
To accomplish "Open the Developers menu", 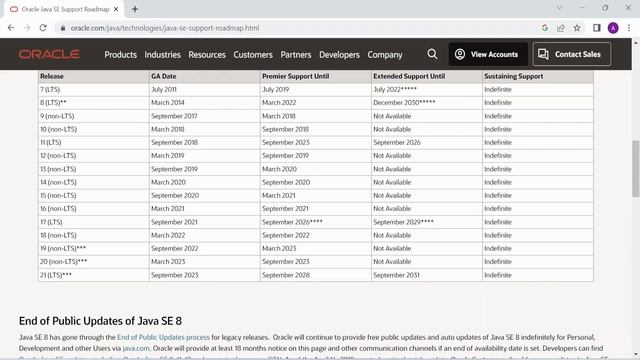I will [339, 55].
